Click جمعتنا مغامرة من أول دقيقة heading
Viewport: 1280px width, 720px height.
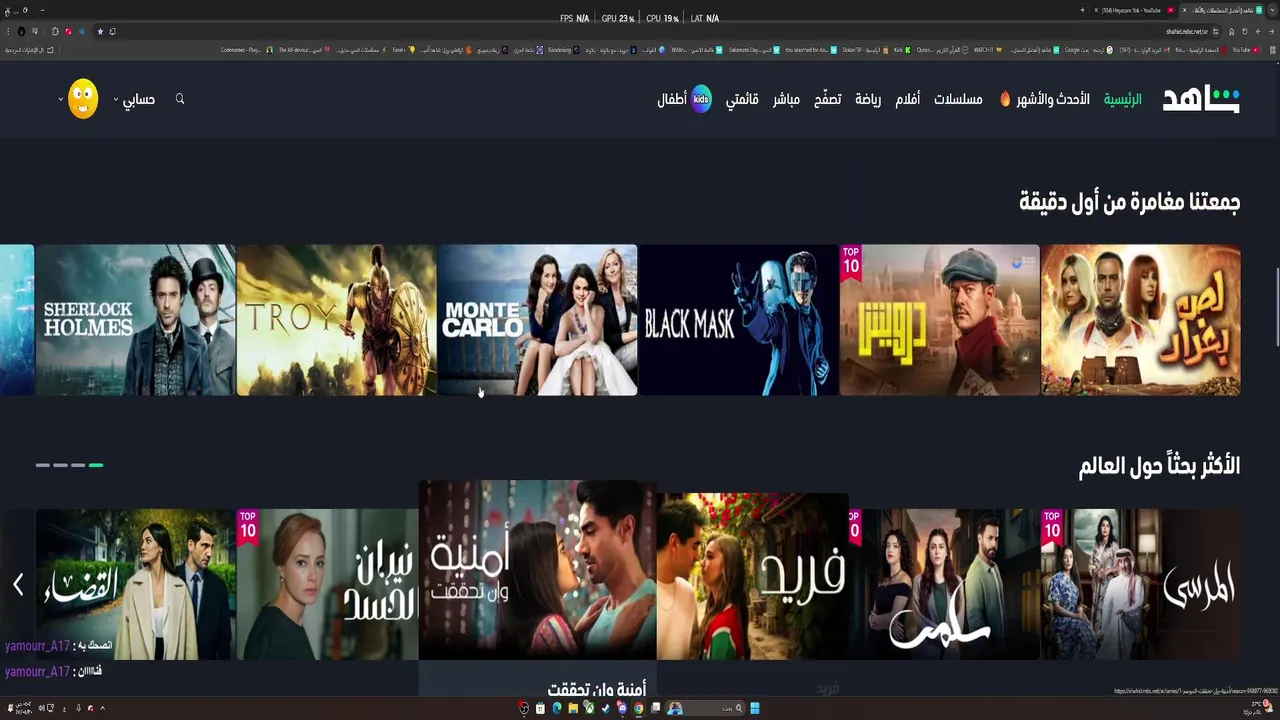[1129, 202]
